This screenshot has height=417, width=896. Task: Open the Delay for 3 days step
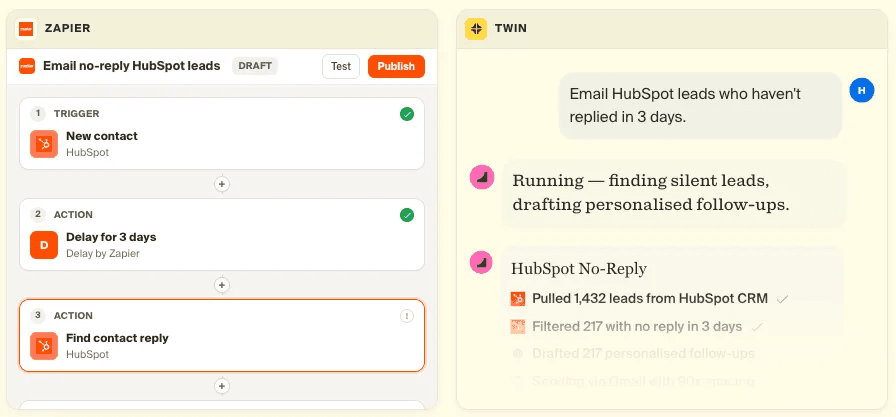(x=222, y=234)
